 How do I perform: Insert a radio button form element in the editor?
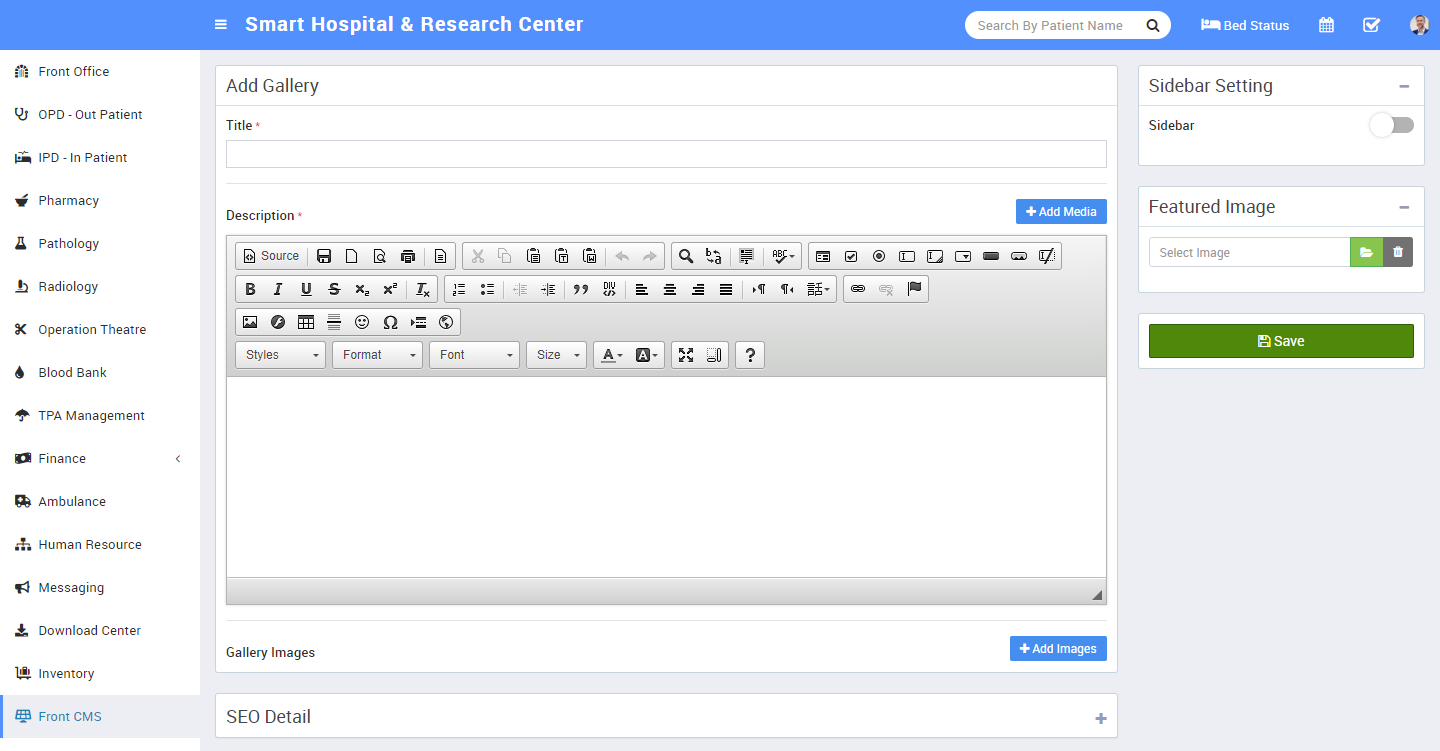879,256
